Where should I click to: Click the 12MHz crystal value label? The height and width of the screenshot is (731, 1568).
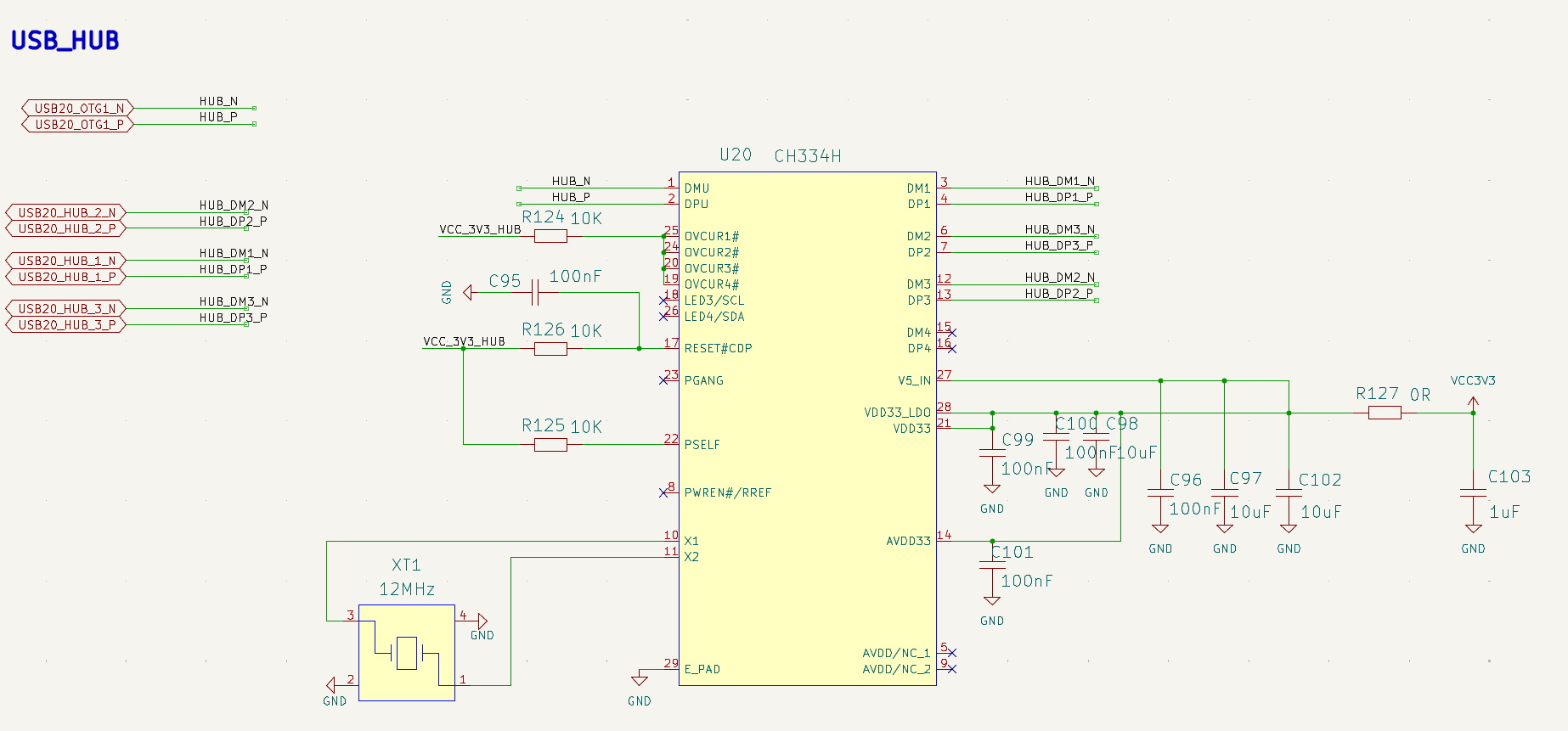[x=407, y=589]
